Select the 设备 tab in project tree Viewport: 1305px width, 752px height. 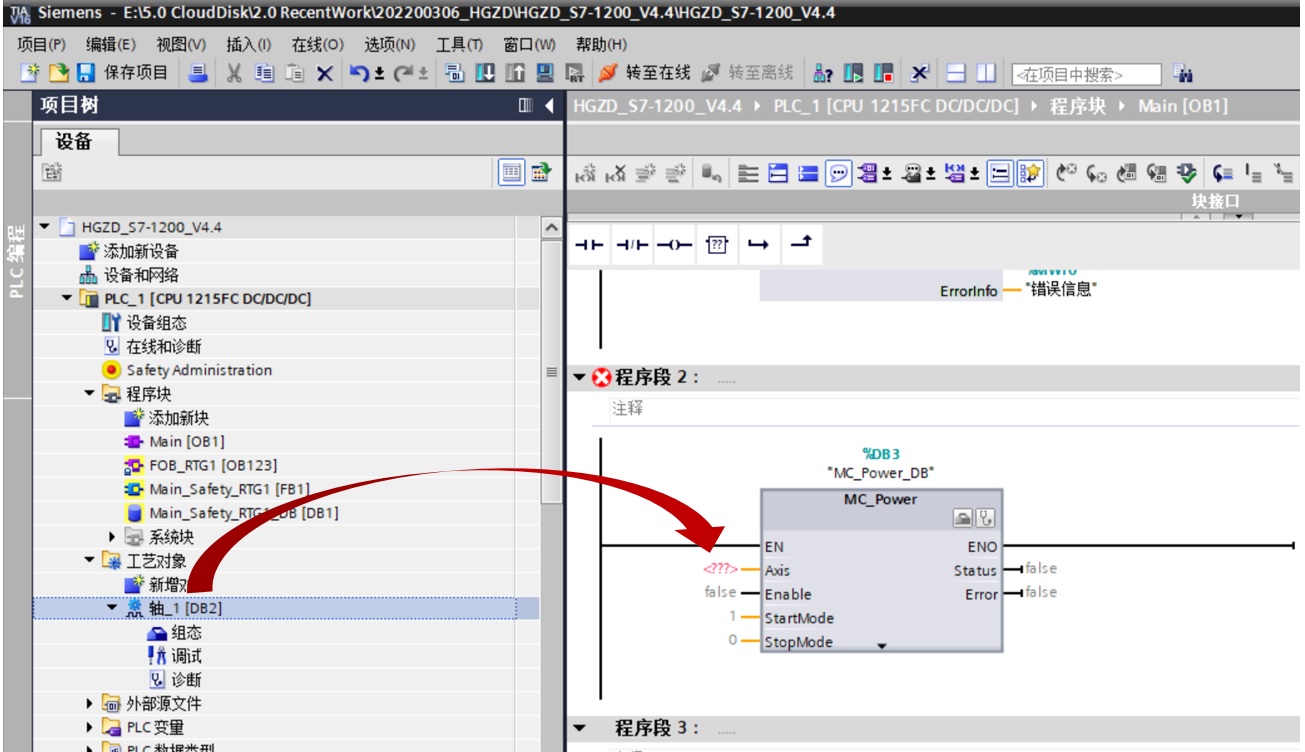pyautogui.click(x=79, y=142)
